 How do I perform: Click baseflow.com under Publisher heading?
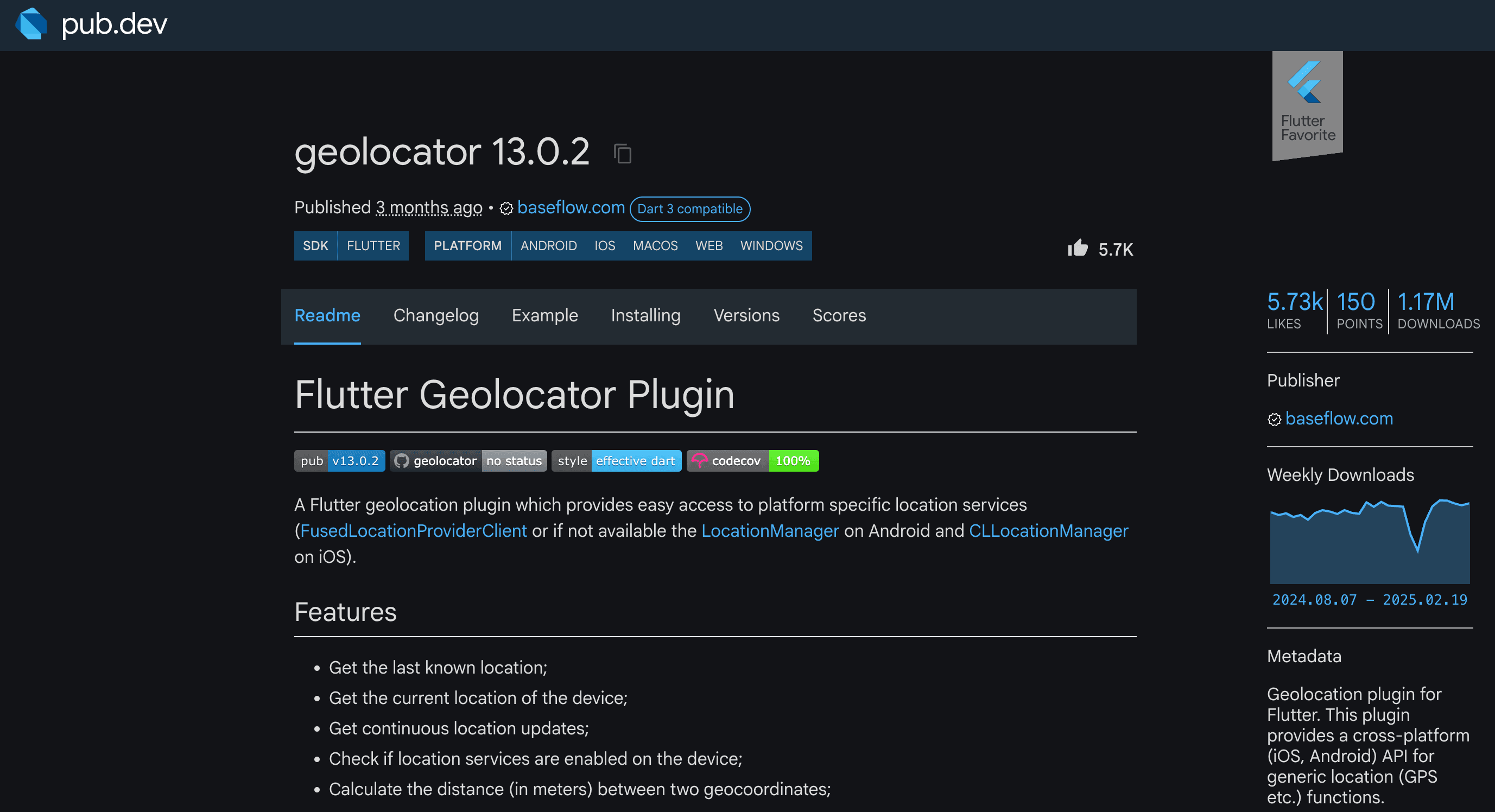pos(1339,418)
